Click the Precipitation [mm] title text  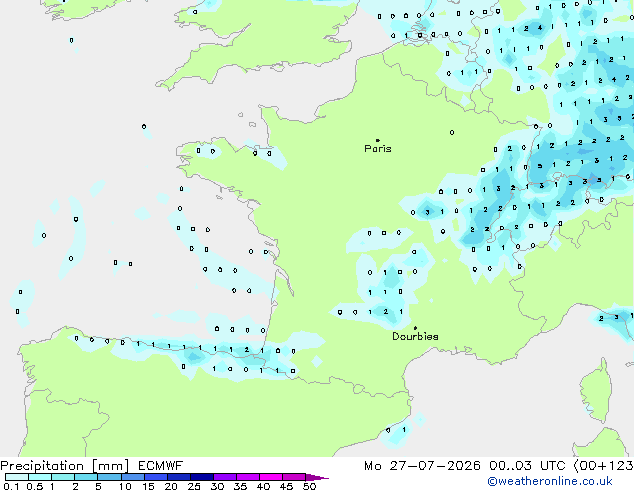pos(65,466)
